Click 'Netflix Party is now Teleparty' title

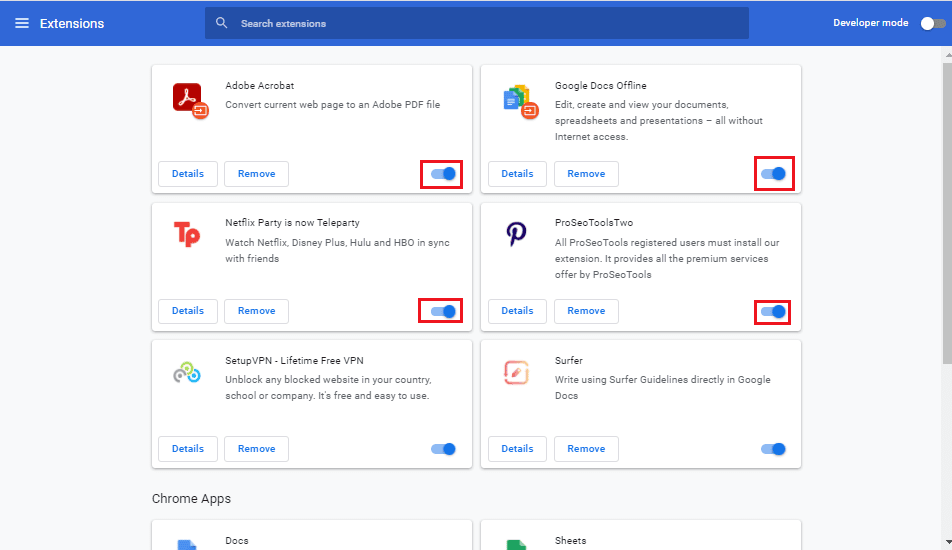pos(292,223)
